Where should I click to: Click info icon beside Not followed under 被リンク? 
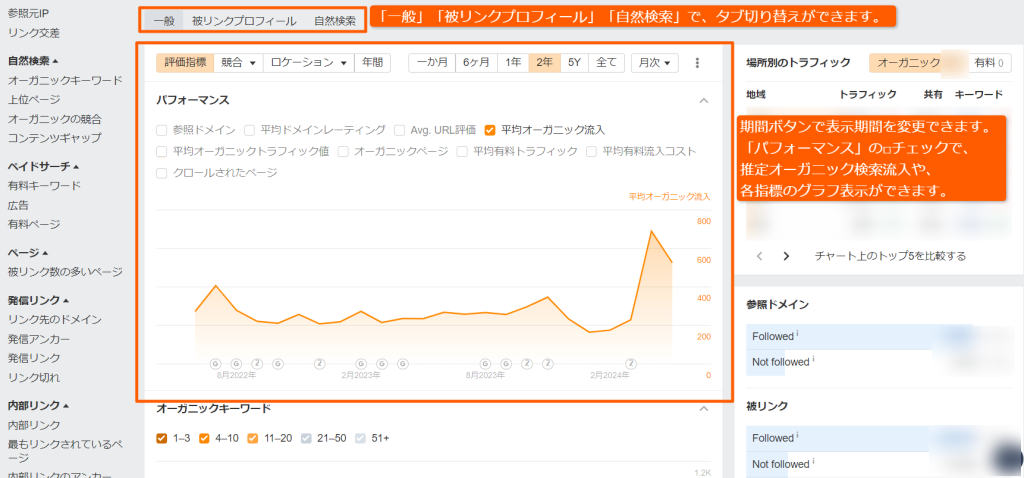coord(814,463)
